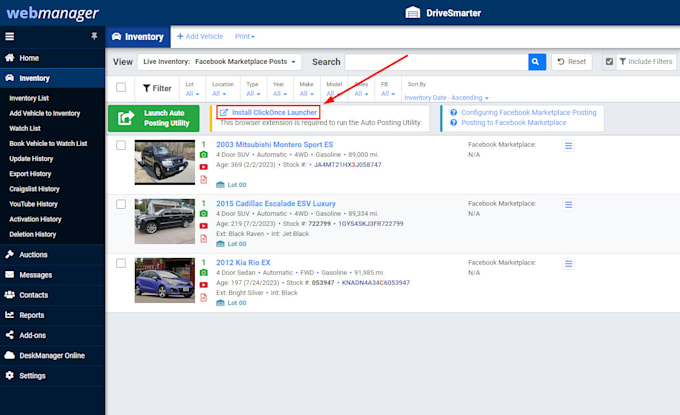Expand the Location filter dropdown
Image resolution: width=680 pixels, height=415 pixels.
(219, 94)
